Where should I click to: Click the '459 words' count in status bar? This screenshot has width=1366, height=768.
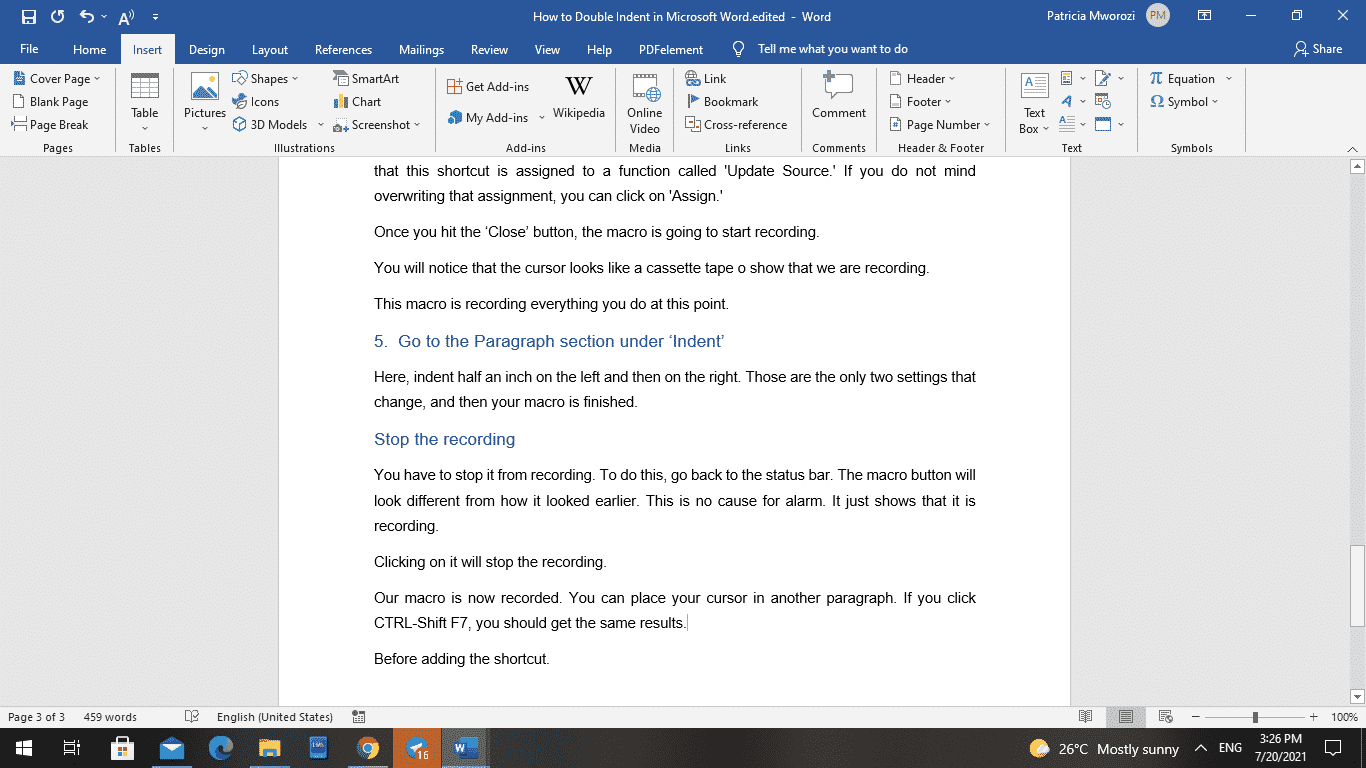110,717
